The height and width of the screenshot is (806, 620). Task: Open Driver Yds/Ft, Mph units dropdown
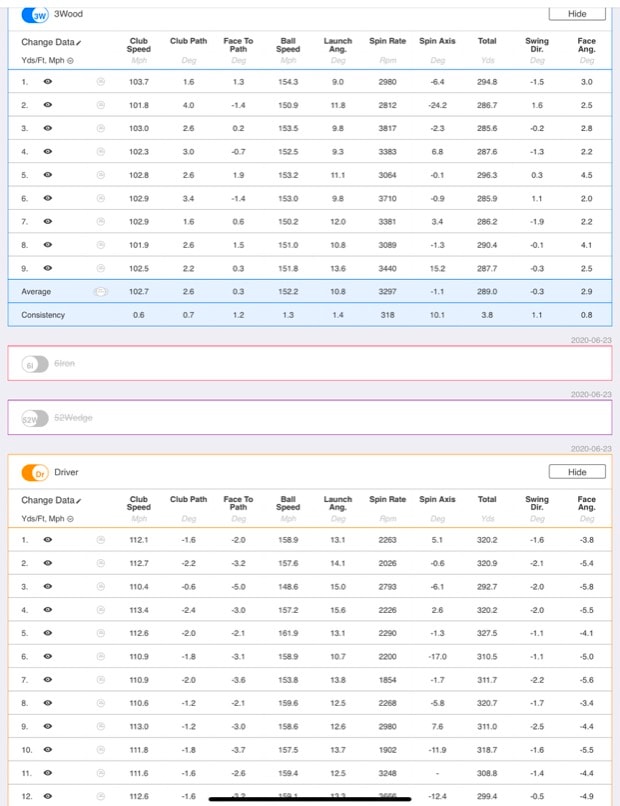coord(70,517)
